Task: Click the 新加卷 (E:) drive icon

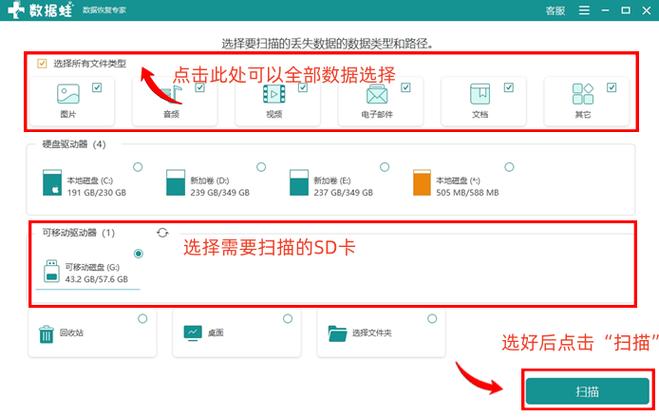Action: 299,182
